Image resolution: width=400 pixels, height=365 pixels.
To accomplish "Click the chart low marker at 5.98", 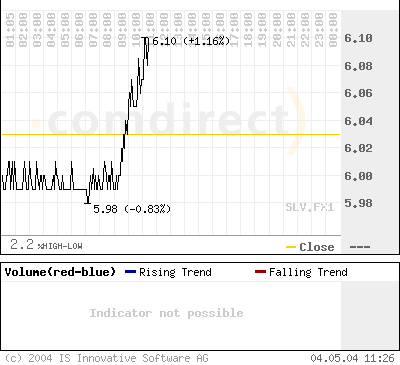I will 88,202.
